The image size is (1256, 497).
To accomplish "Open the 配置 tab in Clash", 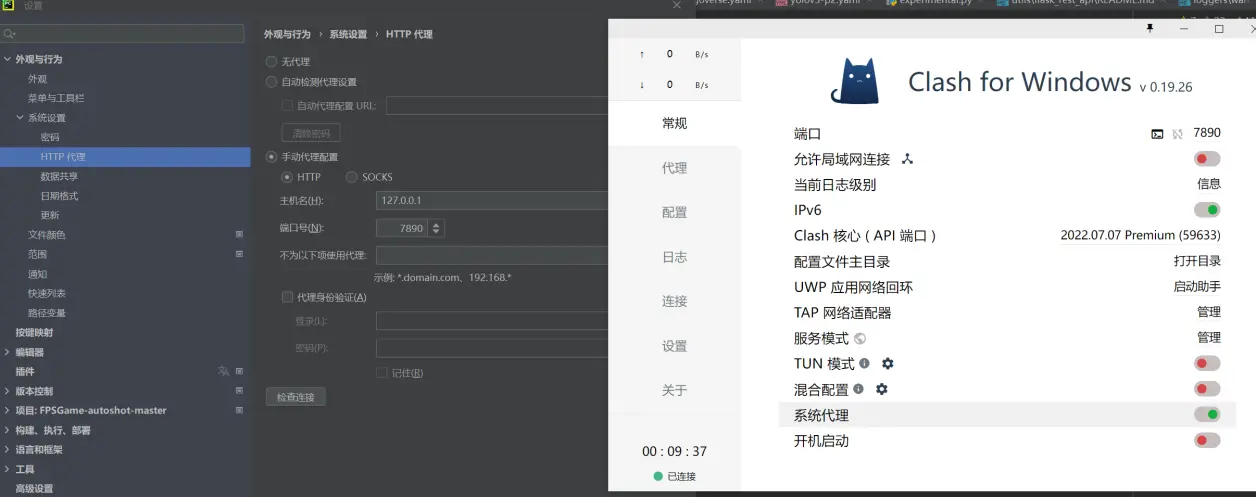I will [675, 212].
